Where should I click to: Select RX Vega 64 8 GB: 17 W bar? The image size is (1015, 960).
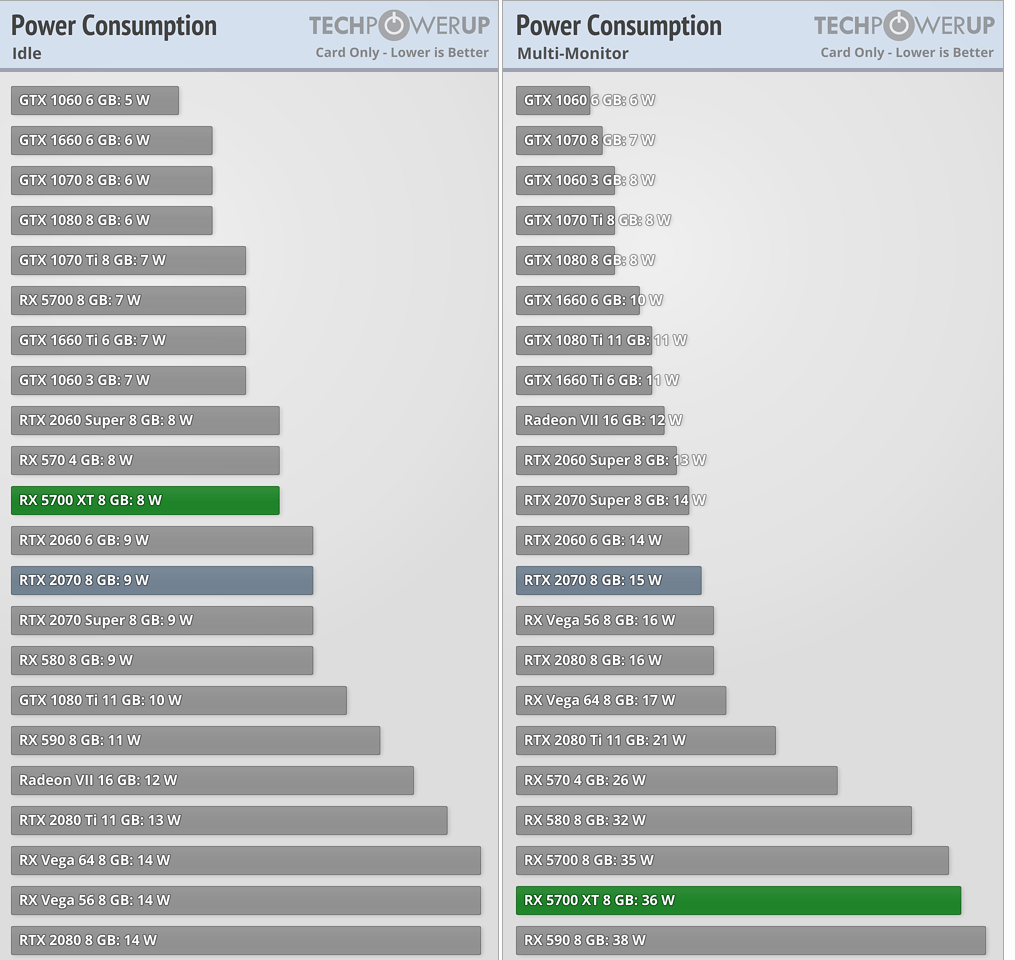tap(621, 700)
